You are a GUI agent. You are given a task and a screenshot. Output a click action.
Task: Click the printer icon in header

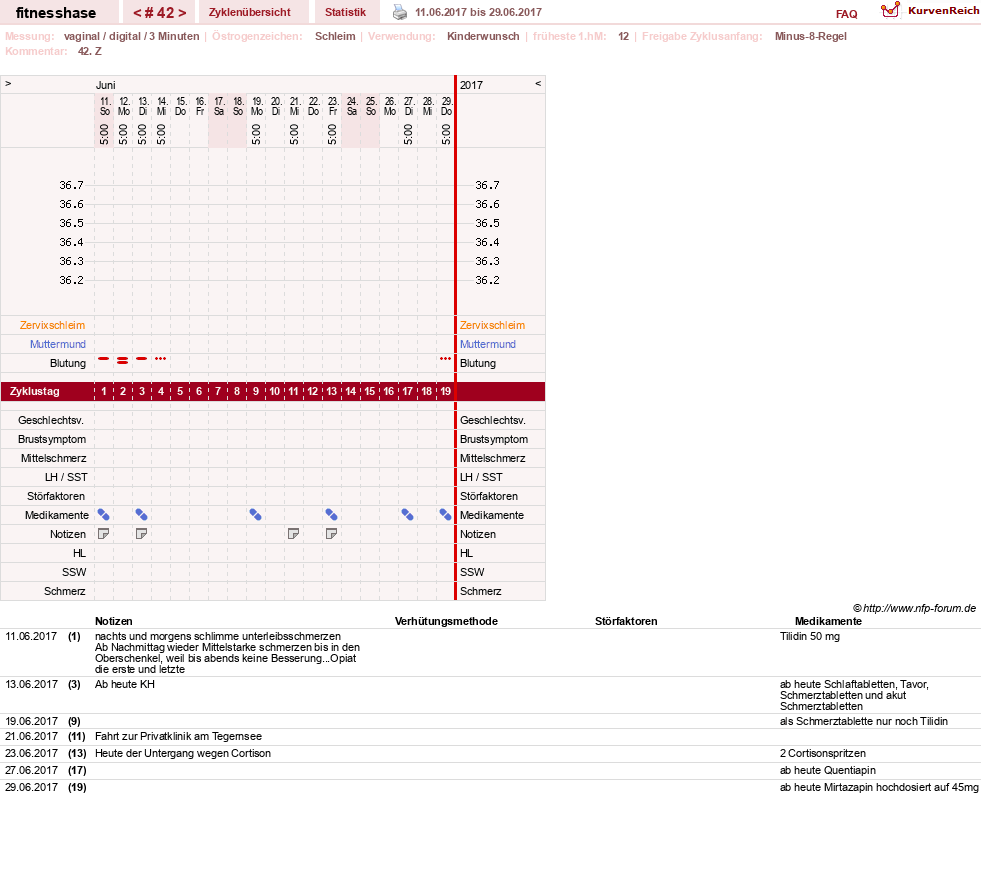[400, 12]
